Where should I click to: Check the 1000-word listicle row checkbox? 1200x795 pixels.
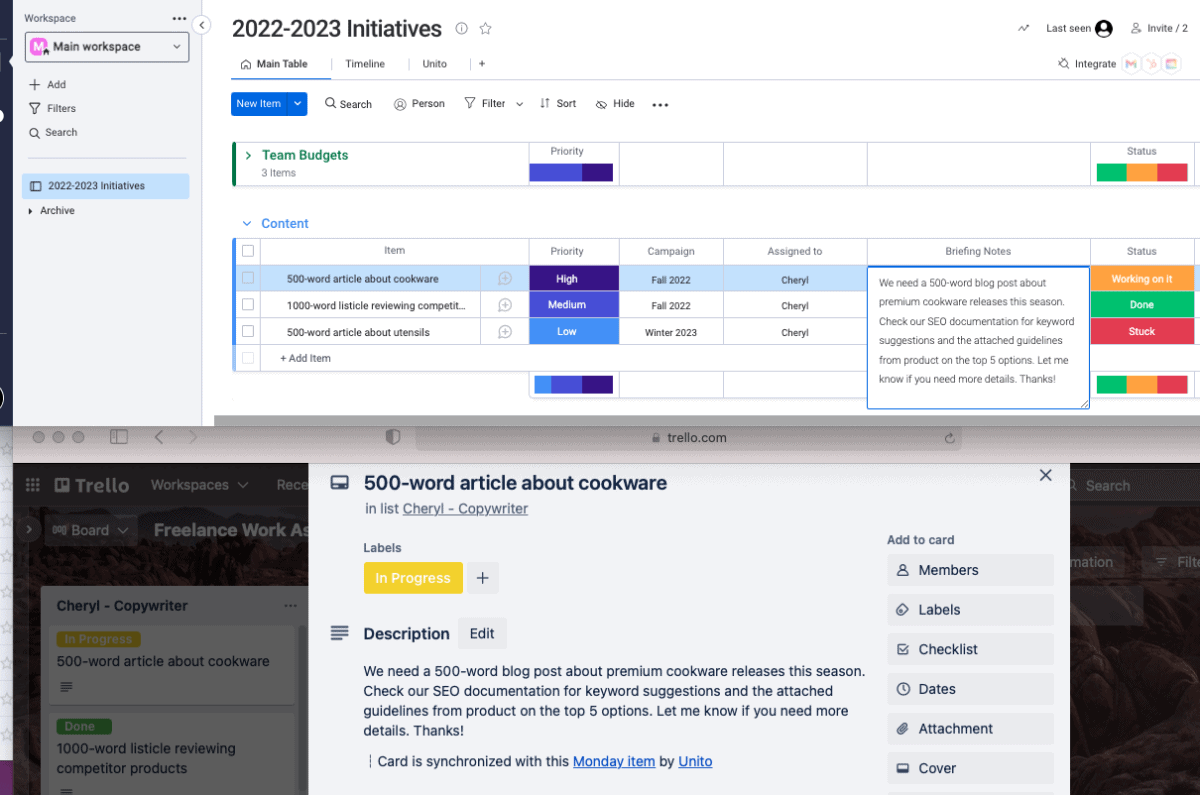pos(247,305)
